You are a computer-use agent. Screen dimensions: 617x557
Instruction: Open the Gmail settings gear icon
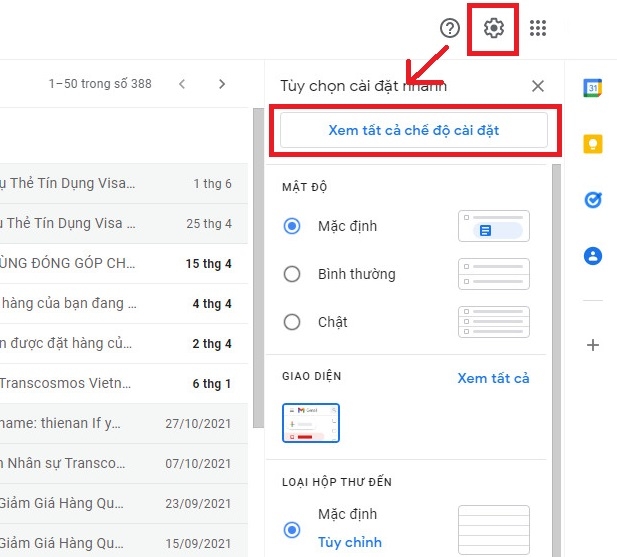click(493, 28)
